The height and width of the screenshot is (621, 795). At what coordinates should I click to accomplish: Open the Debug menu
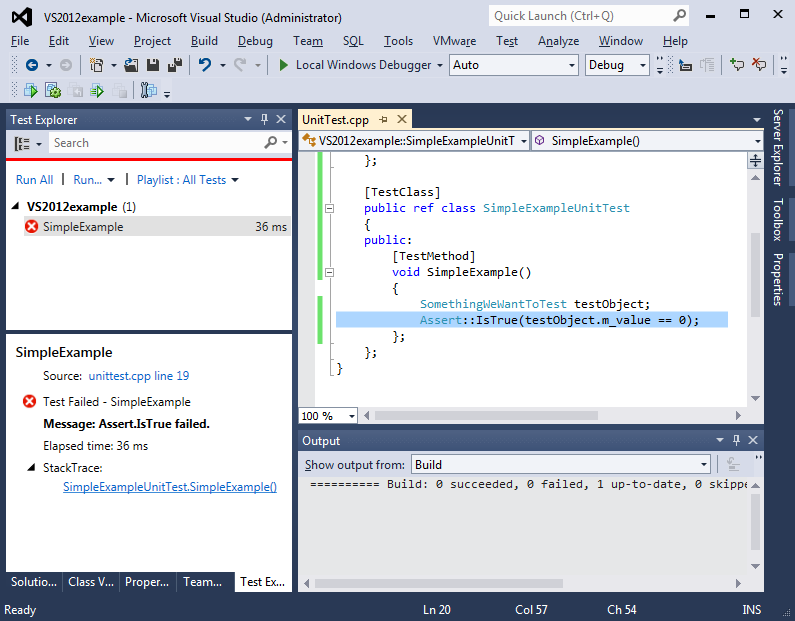pyautogui.click(x=255, y=41)
